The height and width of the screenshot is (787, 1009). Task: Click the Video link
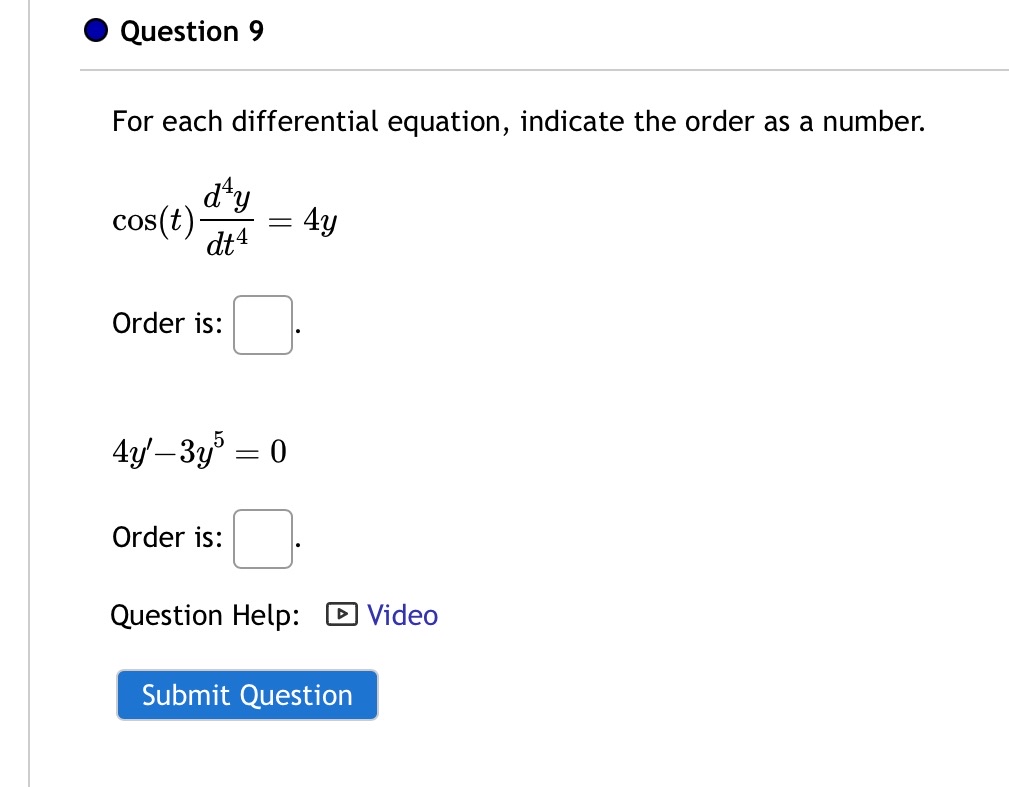coord(401,615)
